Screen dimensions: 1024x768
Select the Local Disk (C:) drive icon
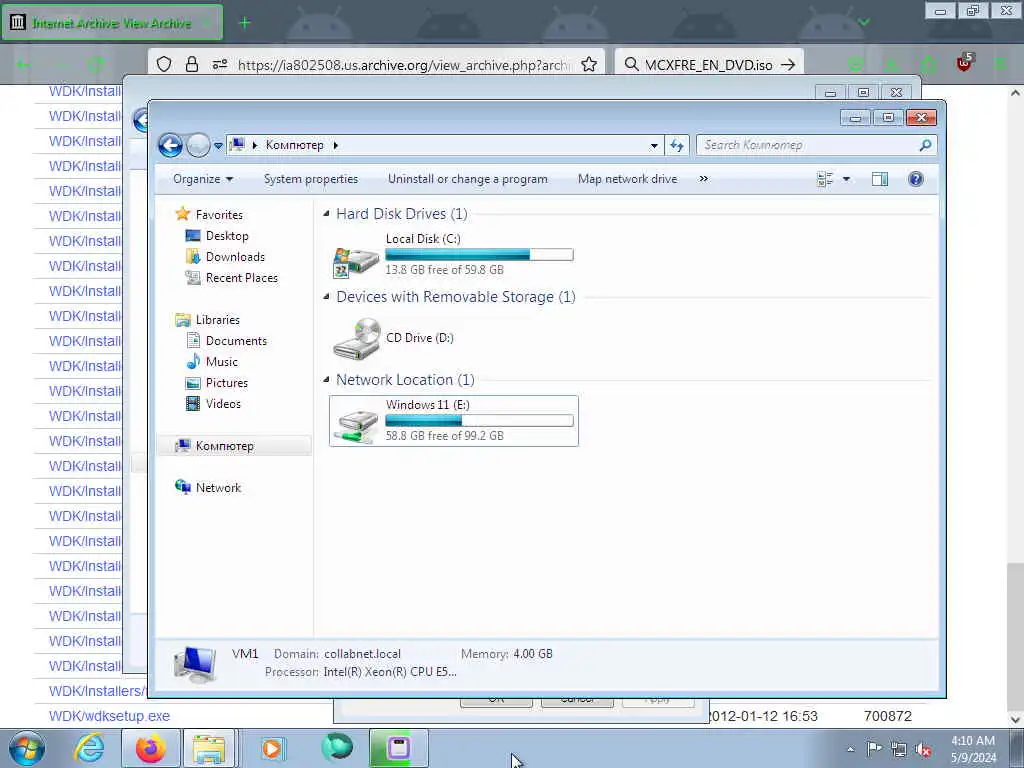pyautogui.click(x=356, y=261)
